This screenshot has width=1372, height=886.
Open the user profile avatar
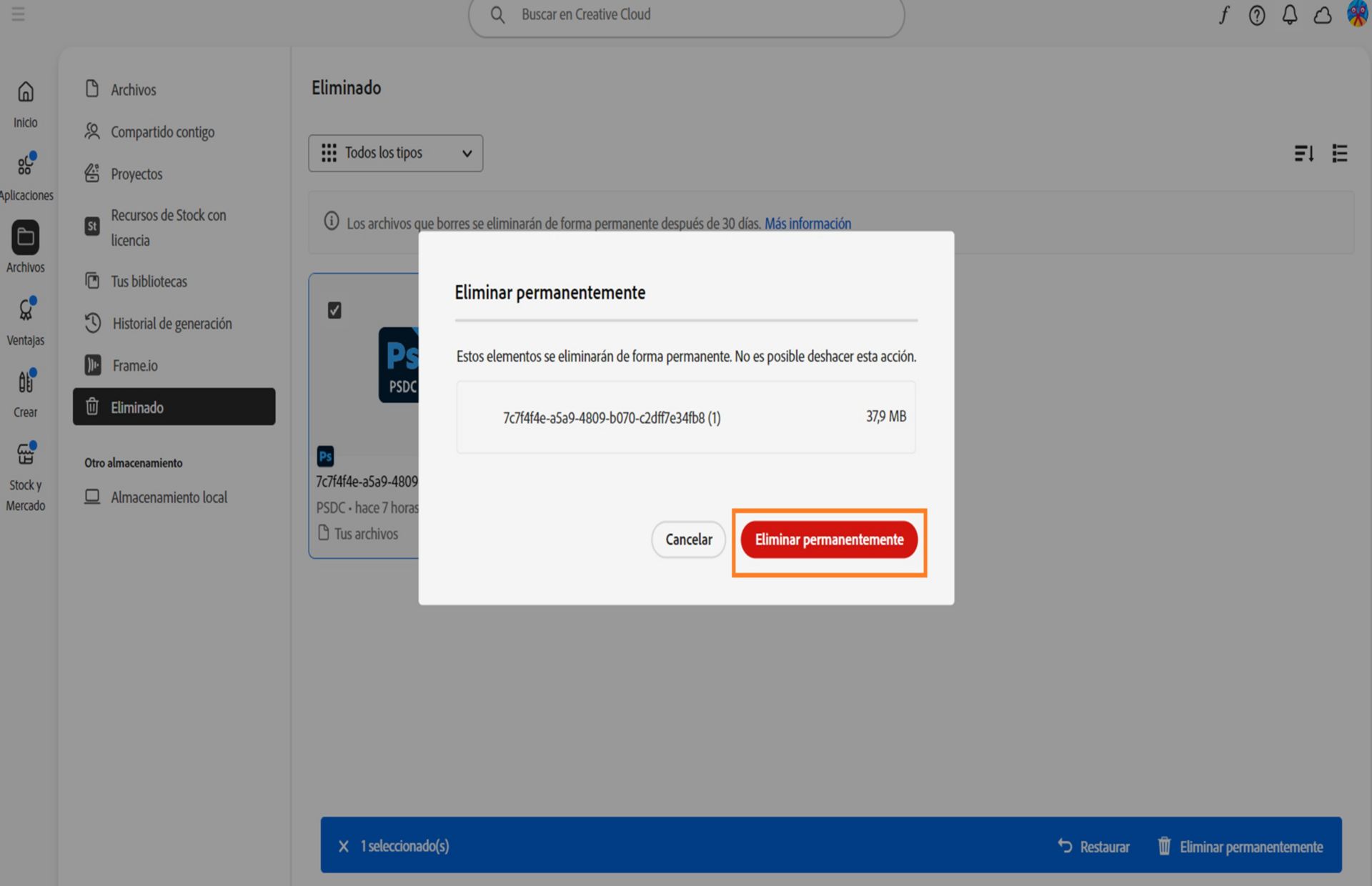click(1358, 14)
